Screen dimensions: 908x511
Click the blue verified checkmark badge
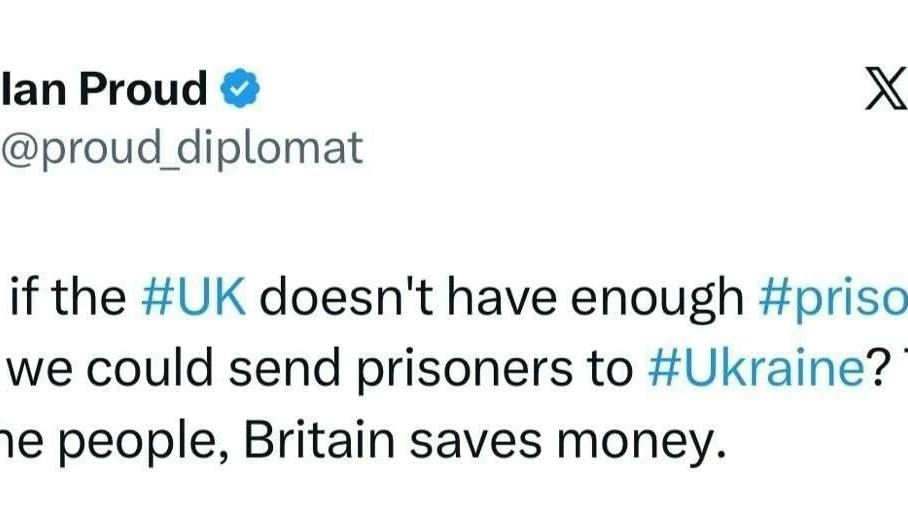coord(240,88)
